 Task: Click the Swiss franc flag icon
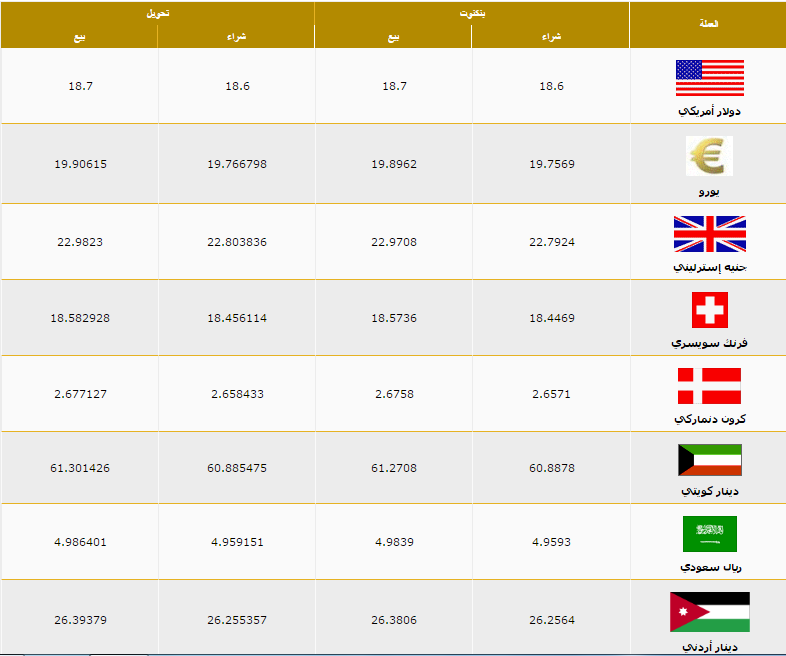pyautogui.click(x=709, y=310)
